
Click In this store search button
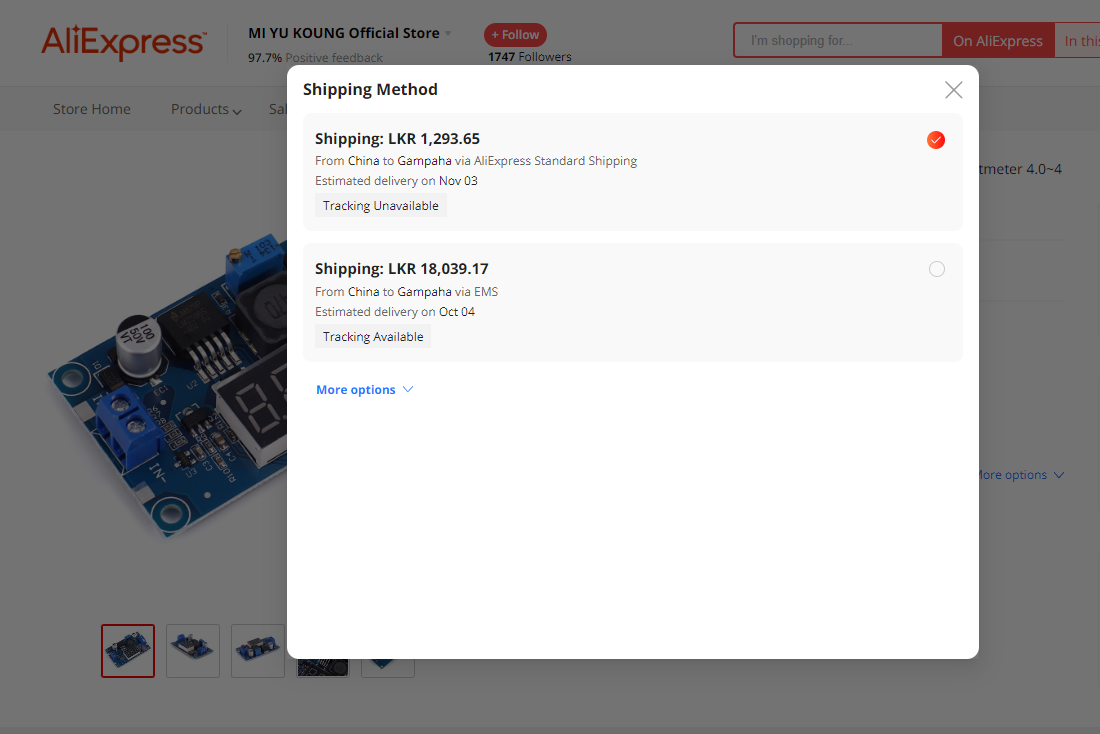(x=1078, y=41)
